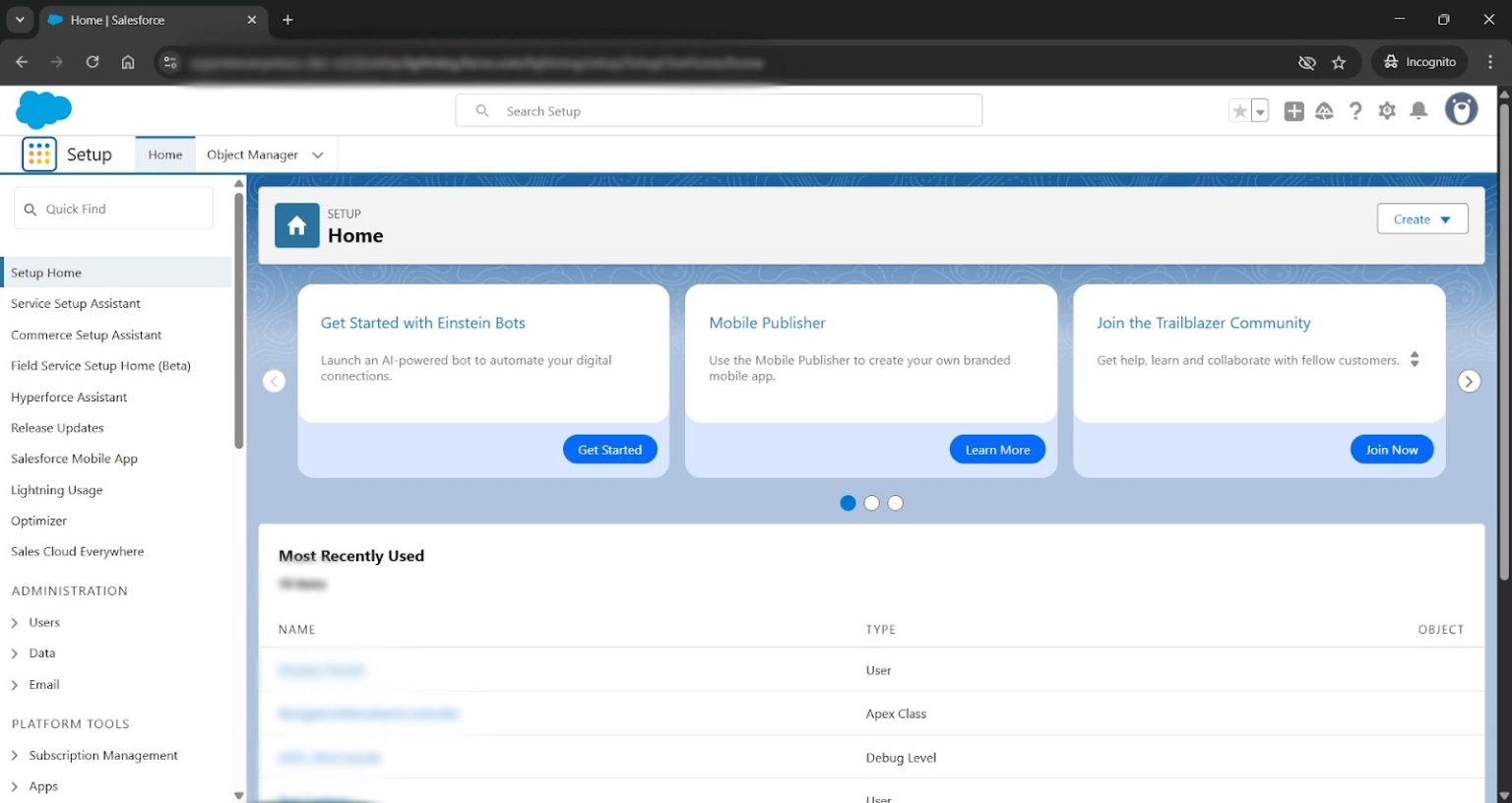Image resolution: width=1512 pixels, height=803 pixels.
Task: Select the second carousel indicator dot
Action: pos(871,503)
